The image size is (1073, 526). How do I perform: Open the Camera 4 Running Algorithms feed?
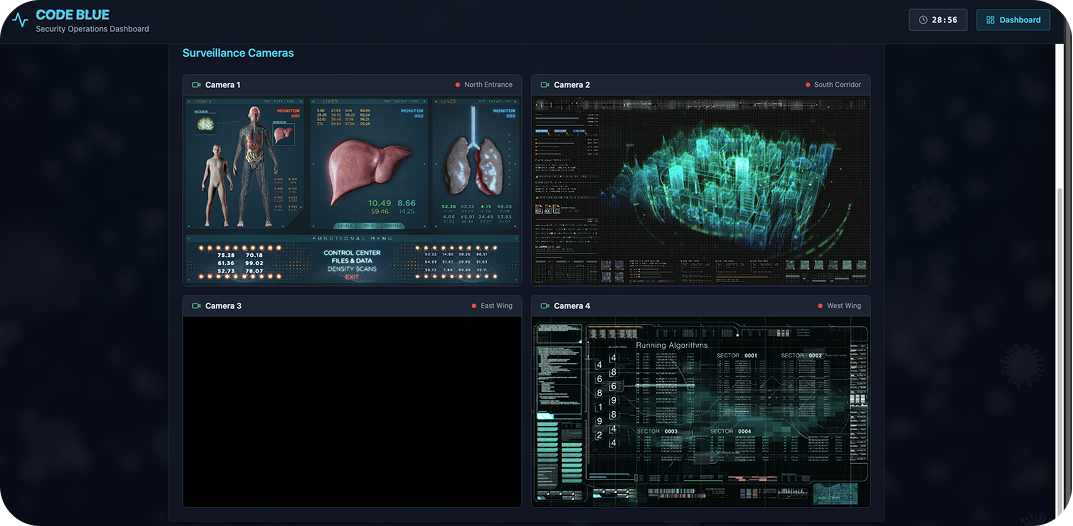[700, 411]
